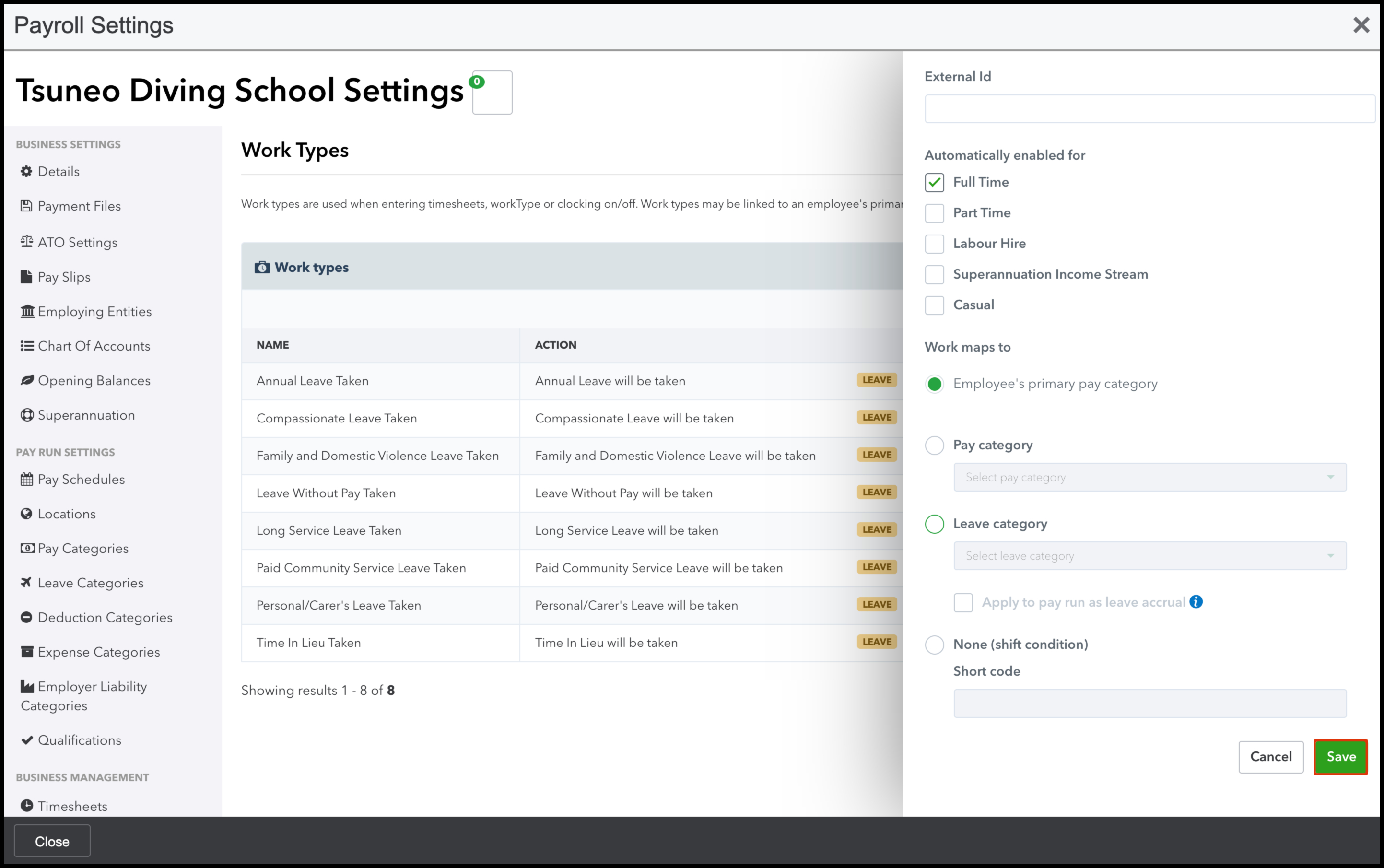This screenshot has height=868, width=1384.
Task: Open the Superannuation settings page
Action: coord(86,415)
